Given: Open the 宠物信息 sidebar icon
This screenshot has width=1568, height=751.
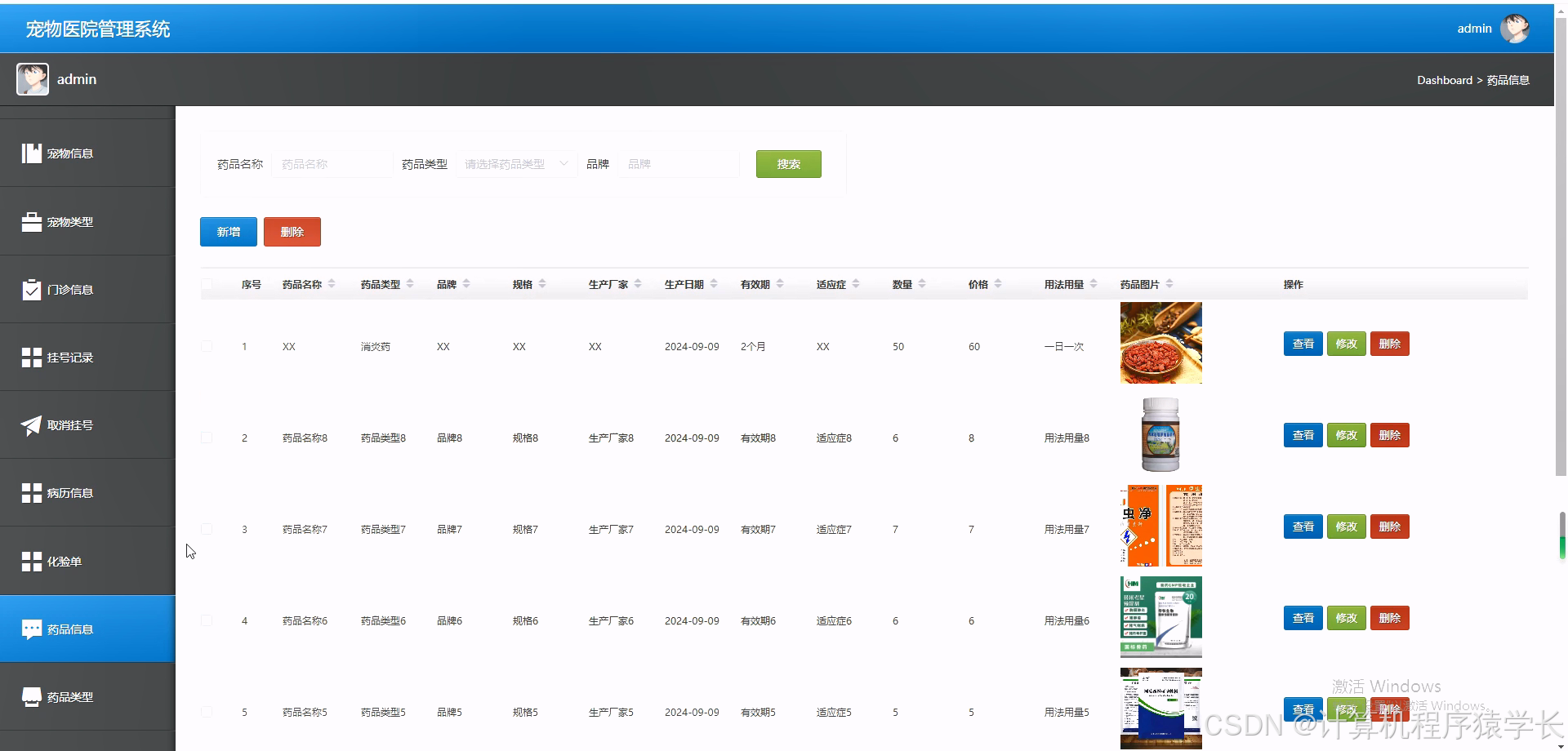Looking at the screenshot, I should click(x=32, y=153).
